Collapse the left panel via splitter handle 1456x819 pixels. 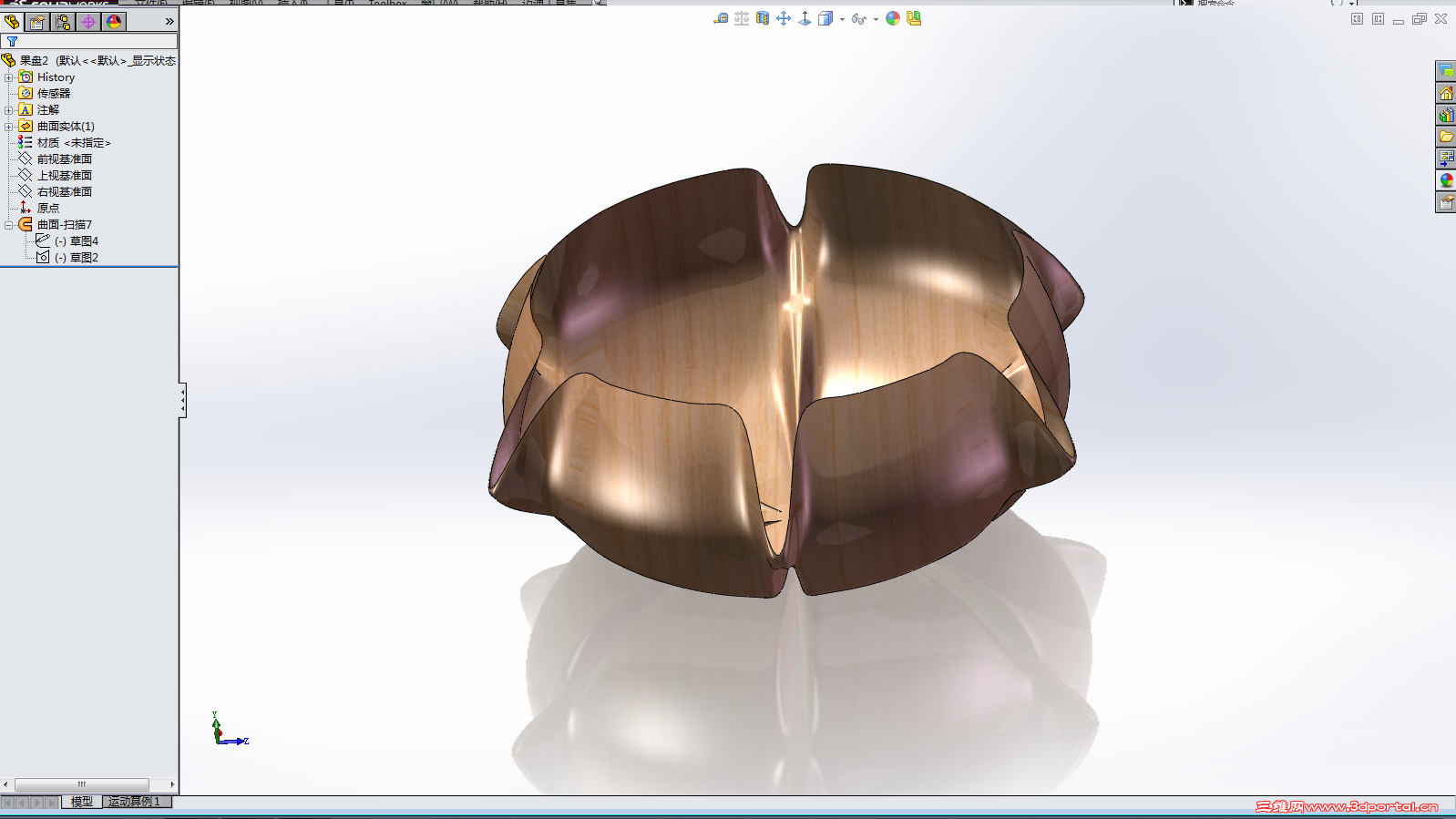click(x=182, y=400)
